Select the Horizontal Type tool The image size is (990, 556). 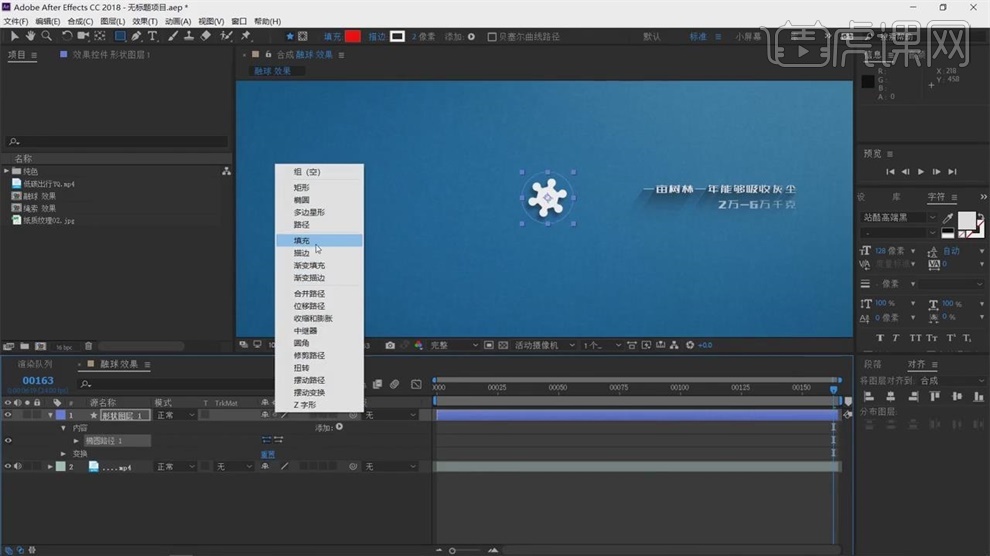click(153, 36)
